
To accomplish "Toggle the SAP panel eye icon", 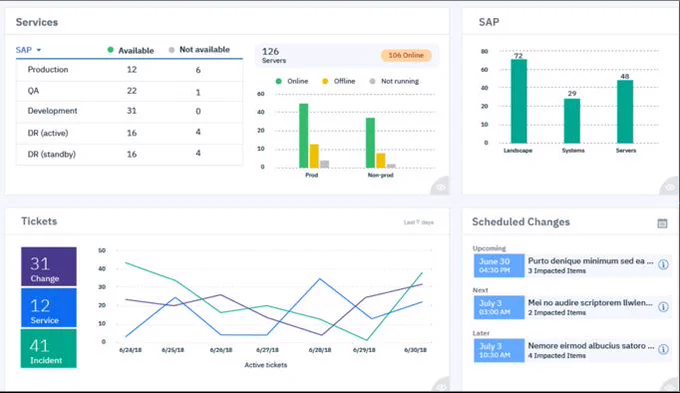I will click(x=669, y=187).
